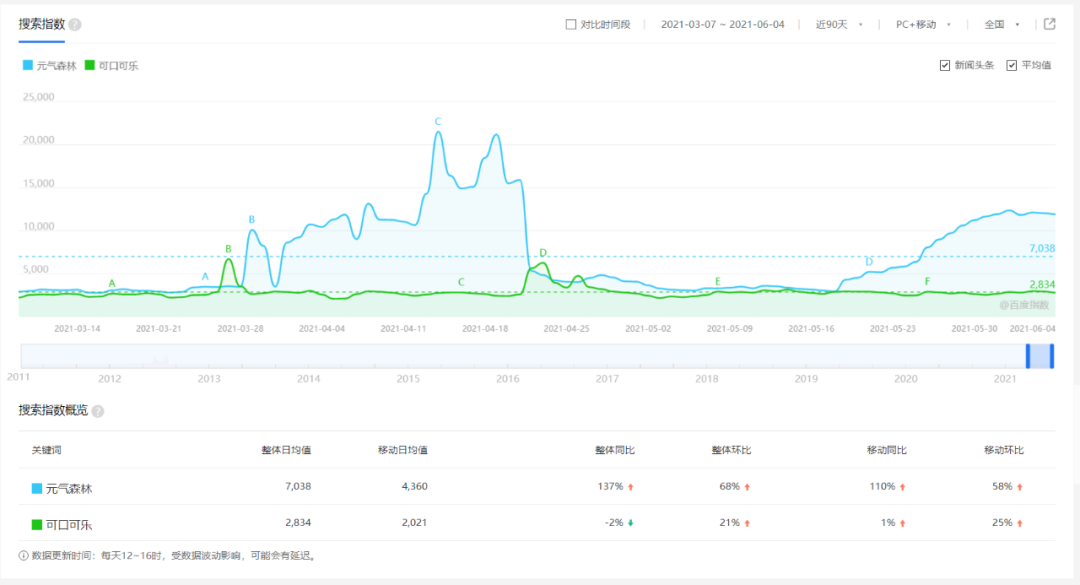1080x585 pixels.
Task: Open the PC+移动 device dropdown
Action: pos(922,24)
